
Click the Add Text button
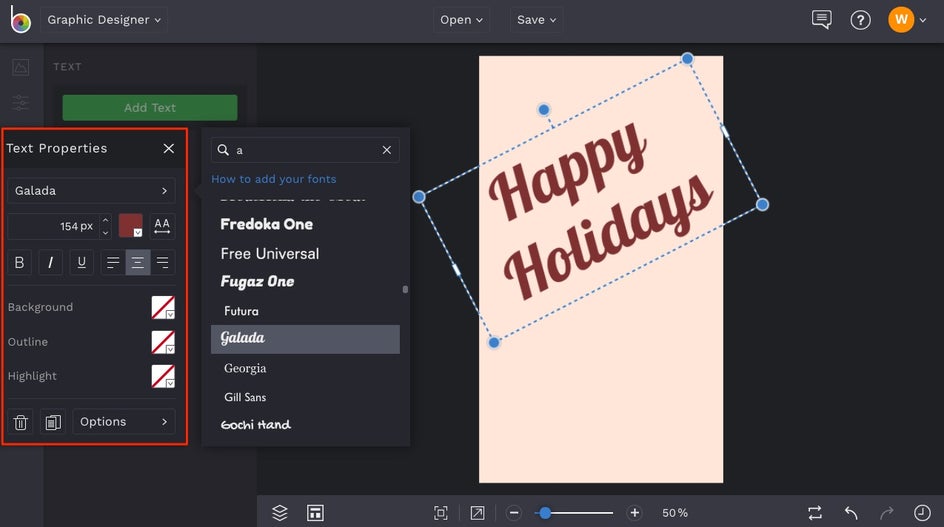click(x=150, y=107)
